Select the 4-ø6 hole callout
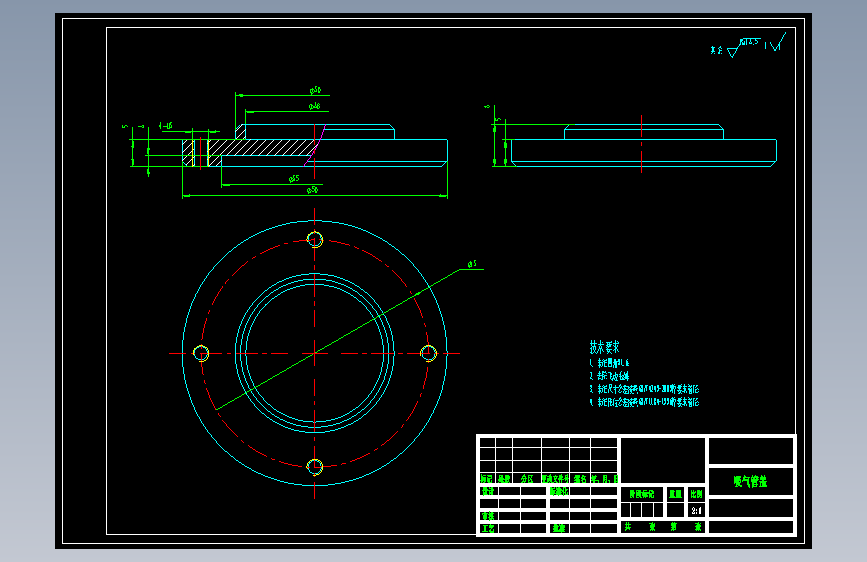The width and height of the screenshot is (867, 562). (166, 126)
